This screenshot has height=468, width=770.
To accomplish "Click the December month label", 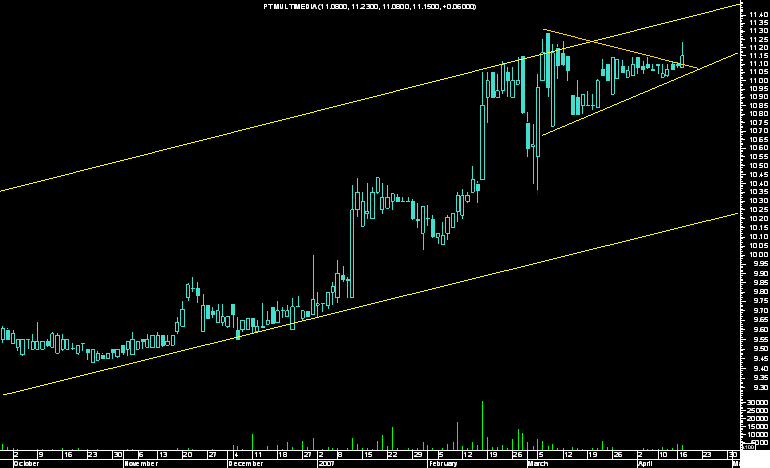I will (x=246, y=464).
